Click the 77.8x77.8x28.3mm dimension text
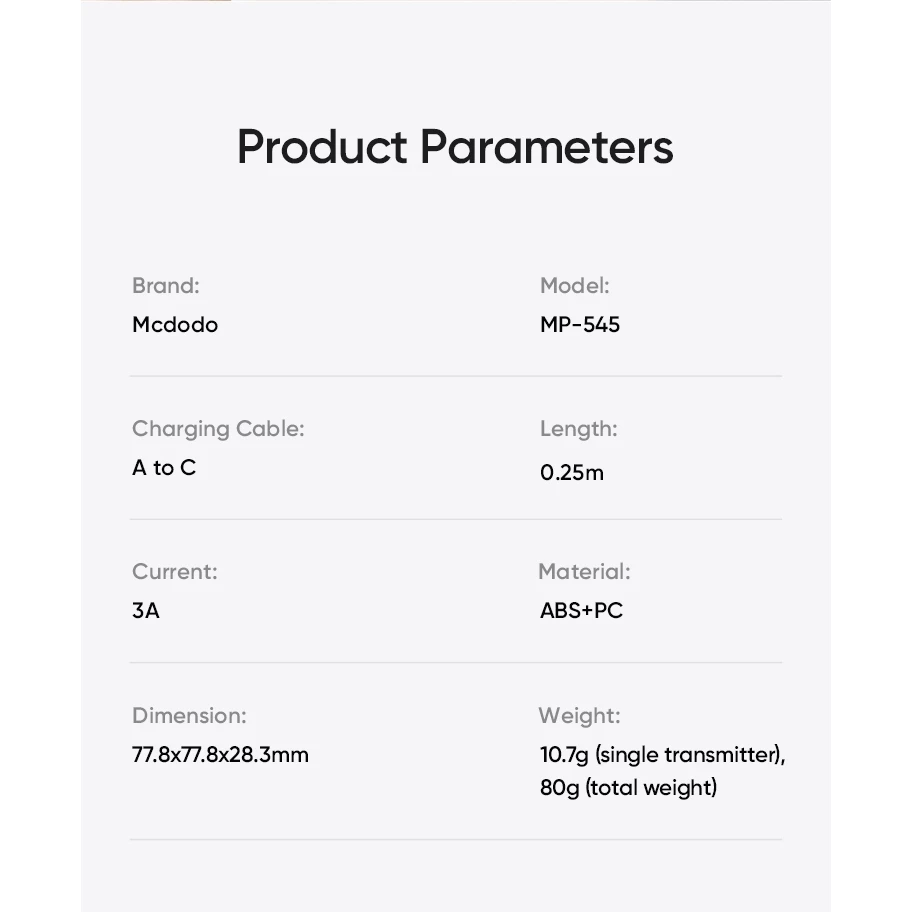The height and width of the screenshot is (912, 912). 220,755
